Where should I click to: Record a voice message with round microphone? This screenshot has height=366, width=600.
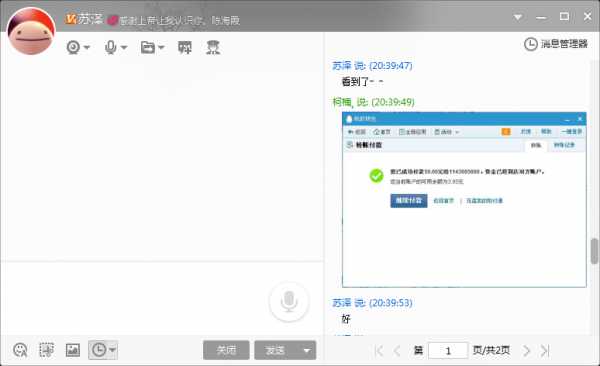(x=289, y=302)
